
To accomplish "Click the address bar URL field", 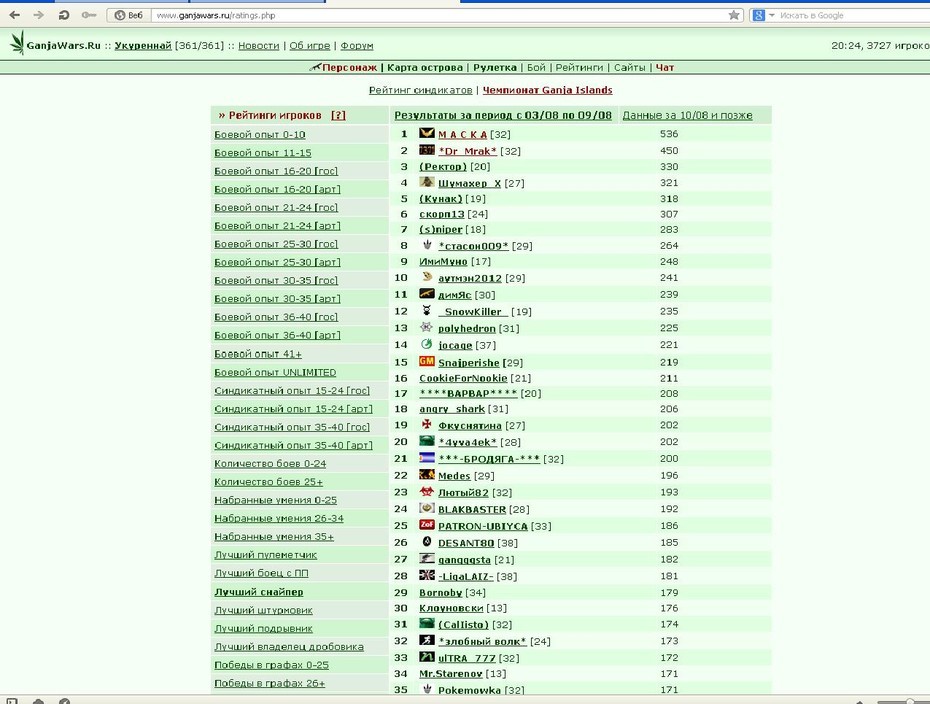I will [x=439, y=15].
